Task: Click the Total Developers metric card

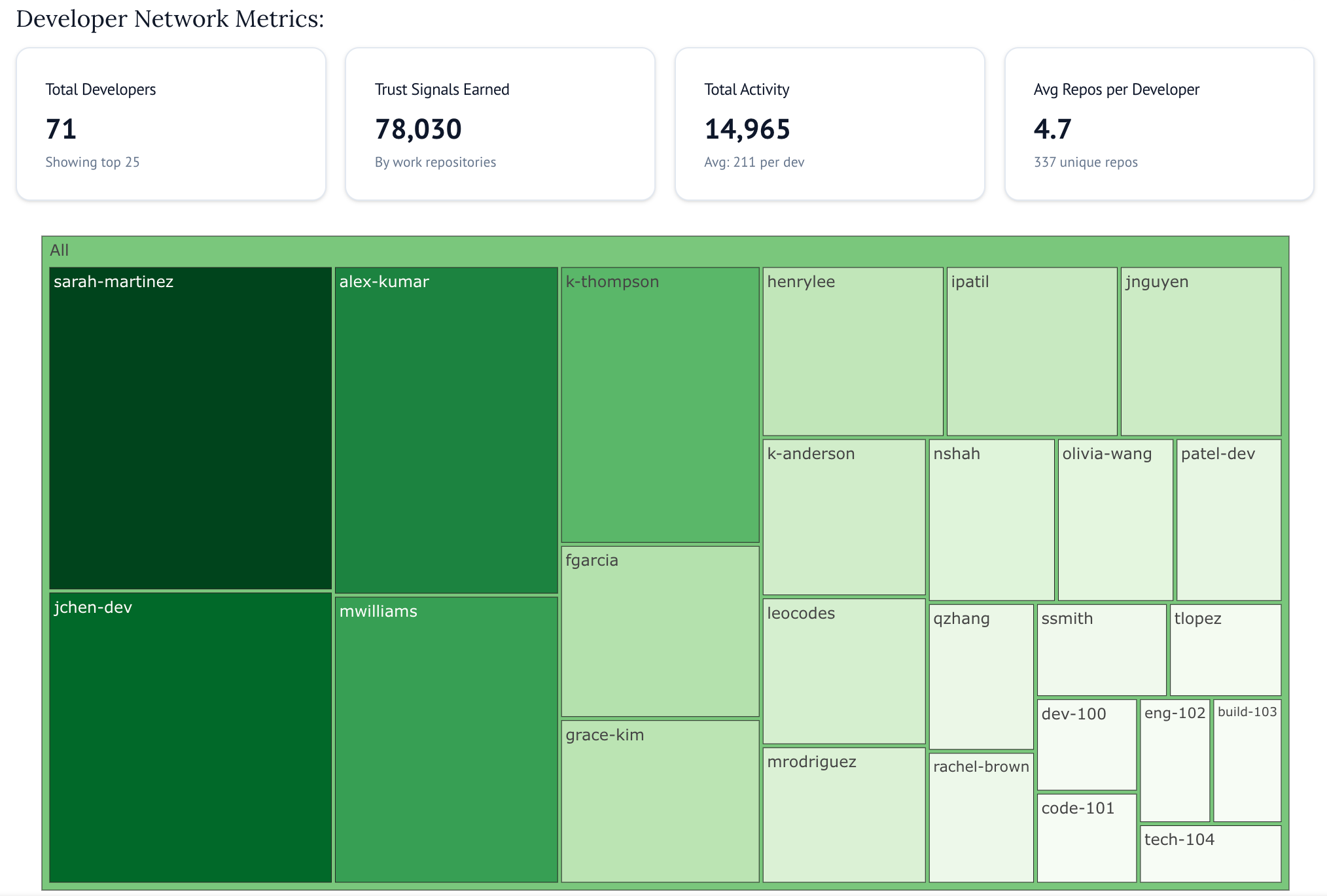Action: pos(171,124)
